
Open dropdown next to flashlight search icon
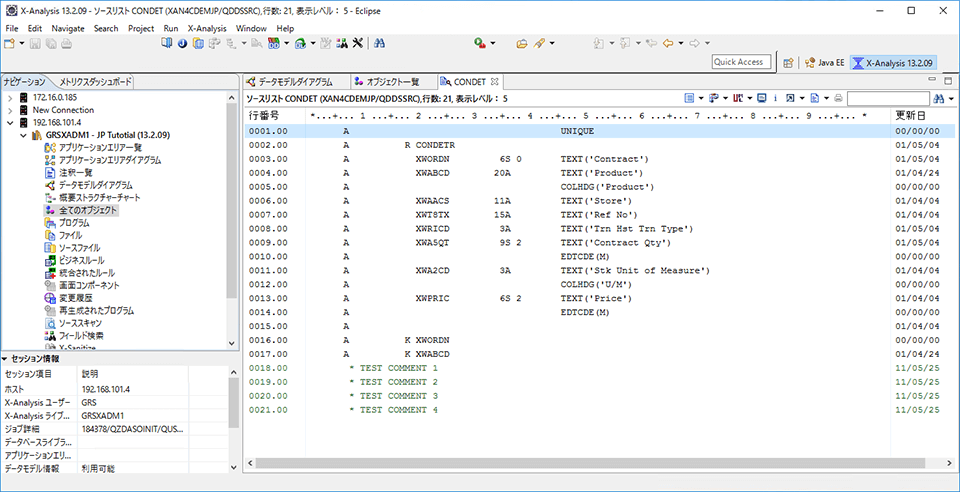552,43
